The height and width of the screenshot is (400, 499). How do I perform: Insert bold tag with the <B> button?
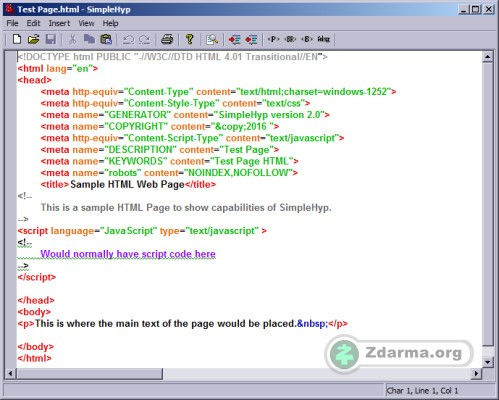[x=307, y=39]
